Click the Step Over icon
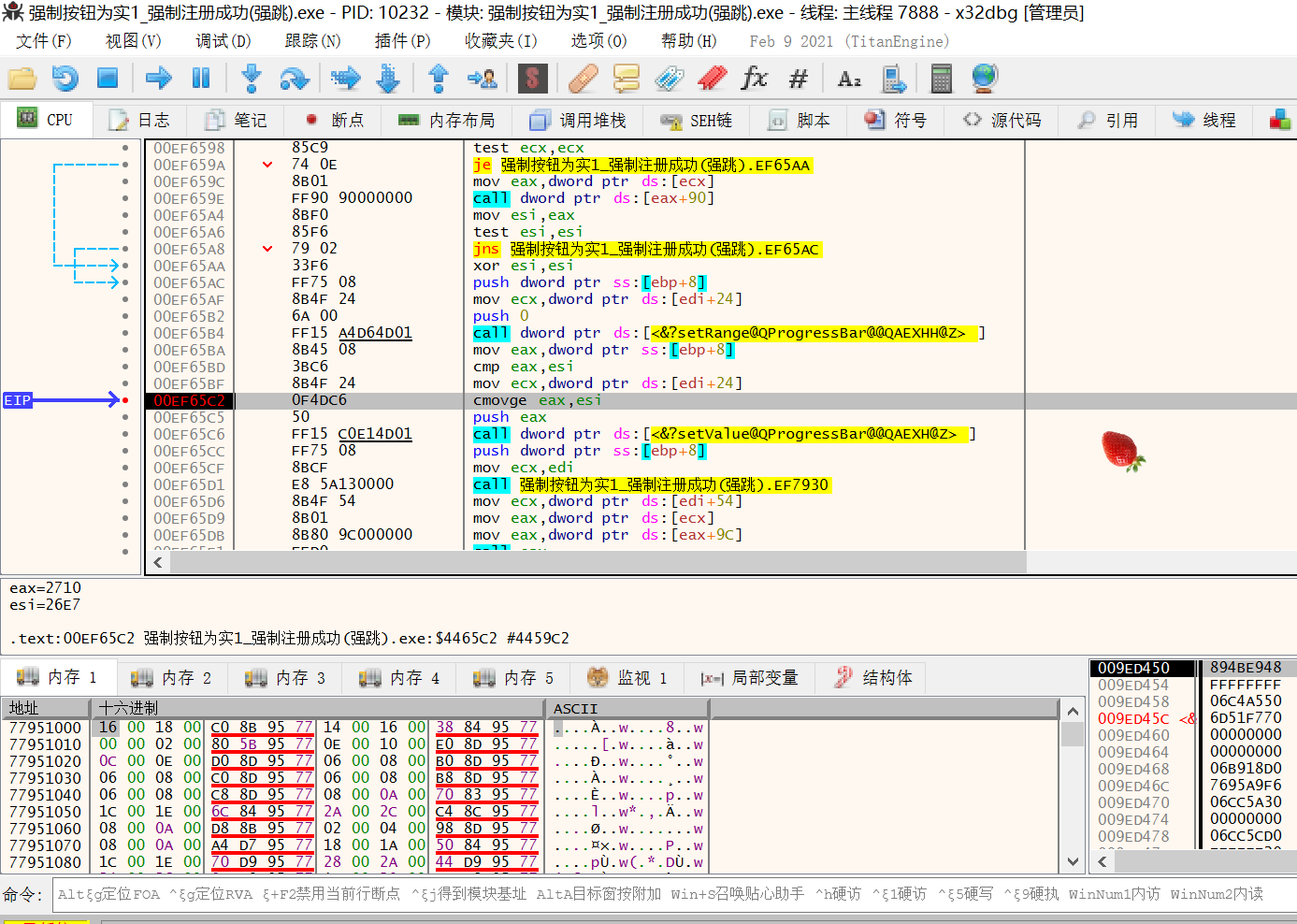This screenshot has width=1297, height=924. click(295, 79)
